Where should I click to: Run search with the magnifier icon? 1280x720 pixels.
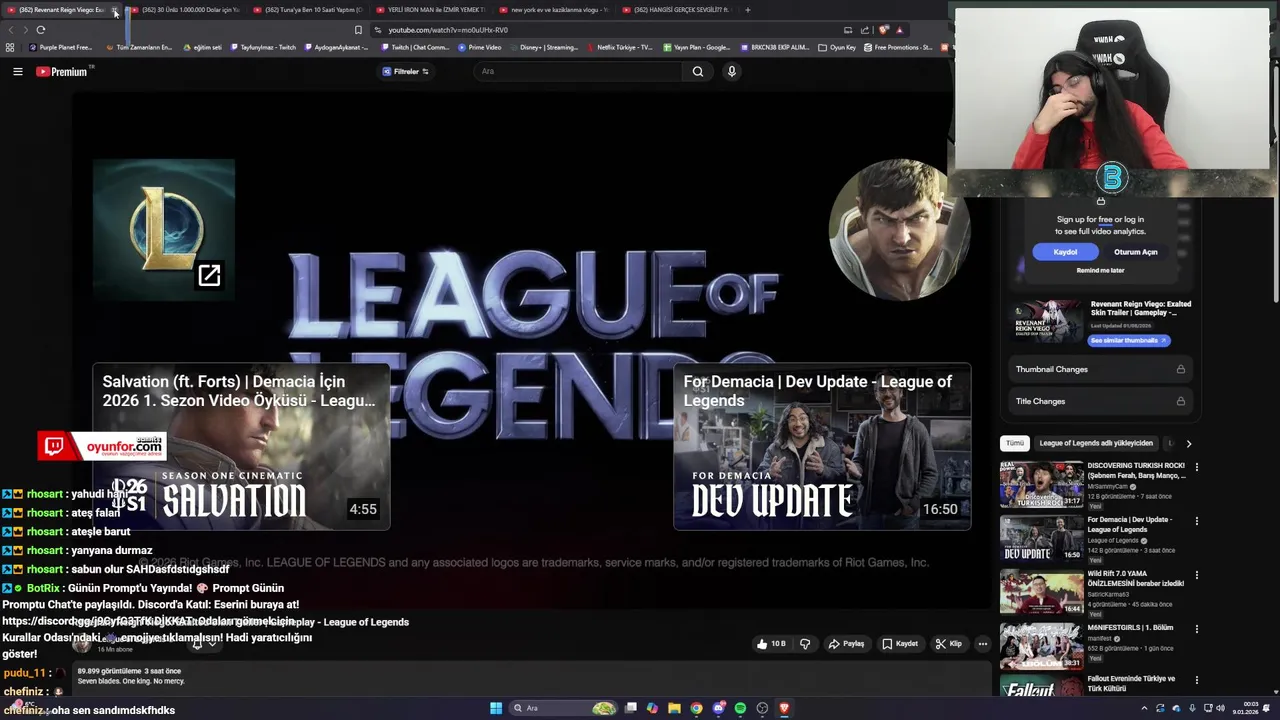(x=698, y=71)
